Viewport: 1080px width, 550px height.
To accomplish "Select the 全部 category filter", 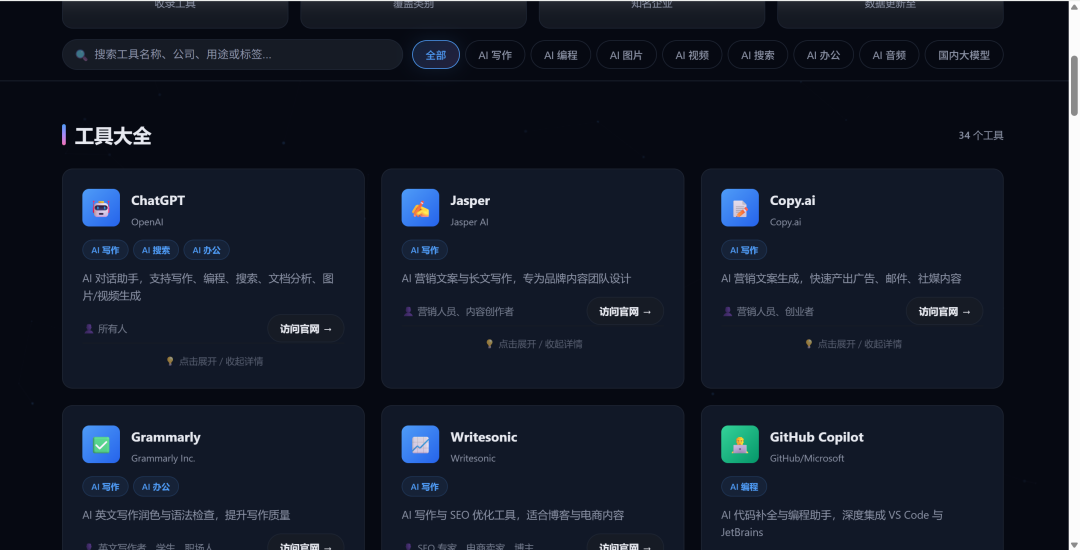I will [436, 55].
